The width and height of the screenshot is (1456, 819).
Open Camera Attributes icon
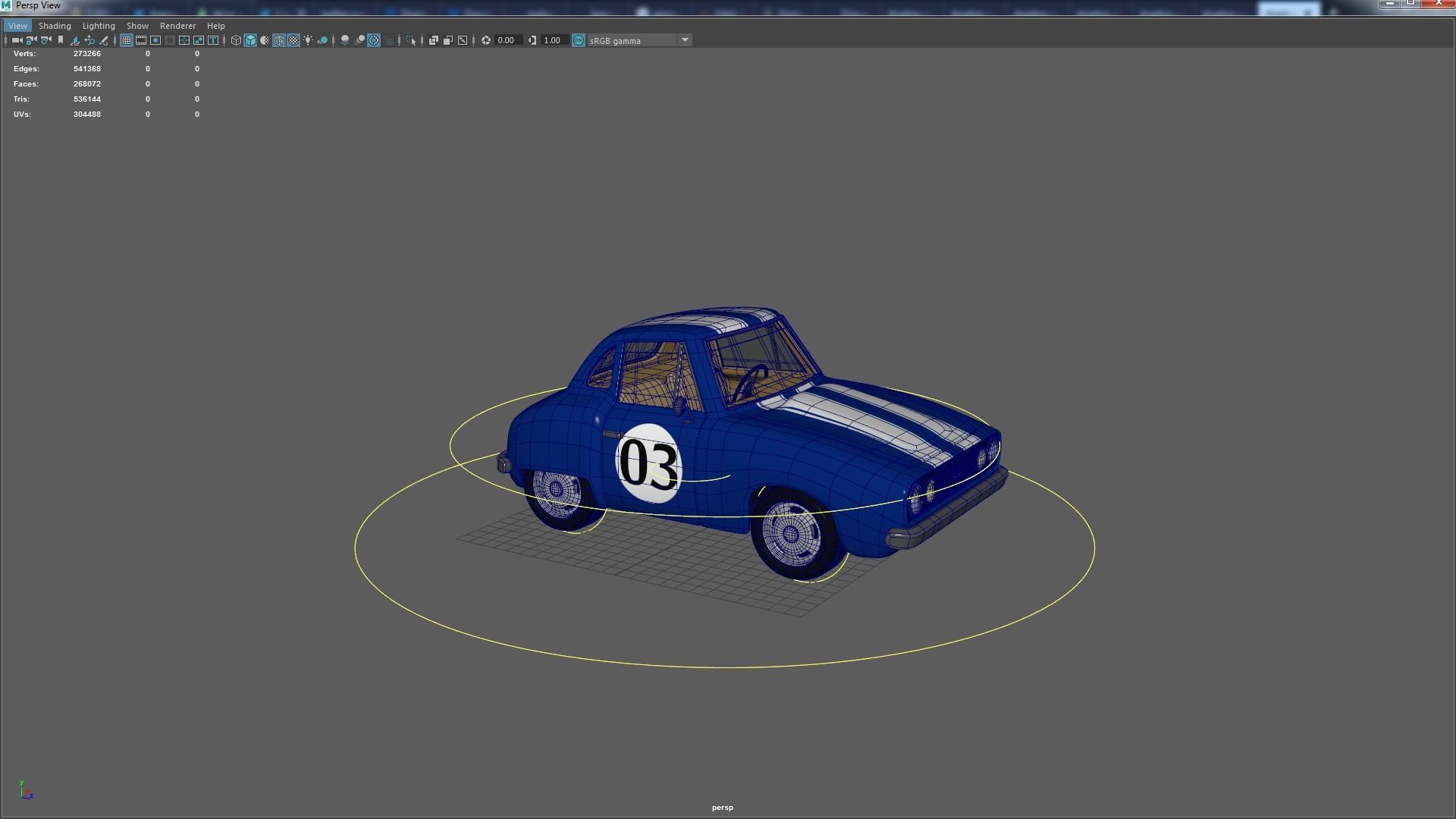tap(46, 40)
